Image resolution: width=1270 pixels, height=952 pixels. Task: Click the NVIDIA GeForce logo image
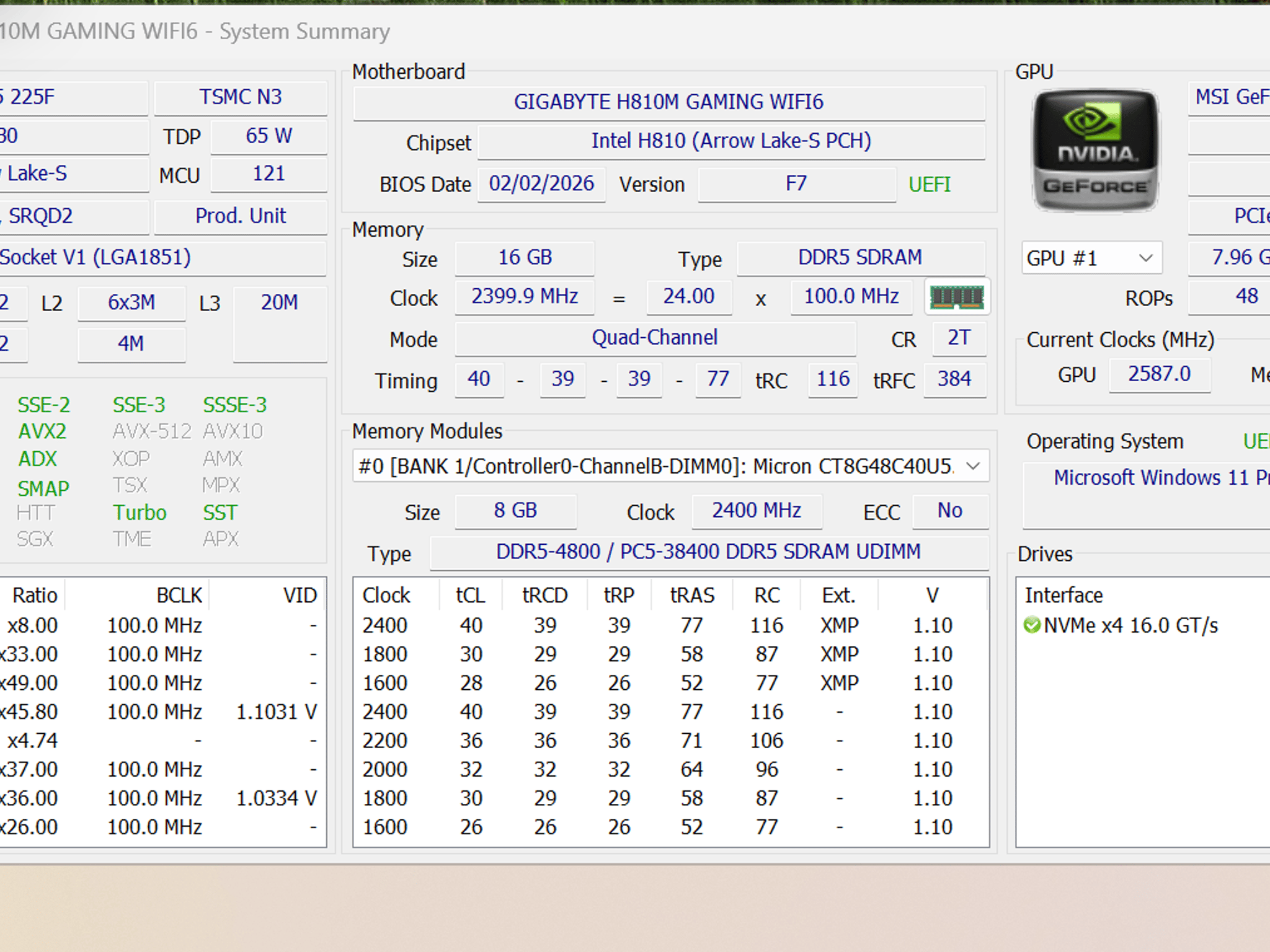[1095, 151]
